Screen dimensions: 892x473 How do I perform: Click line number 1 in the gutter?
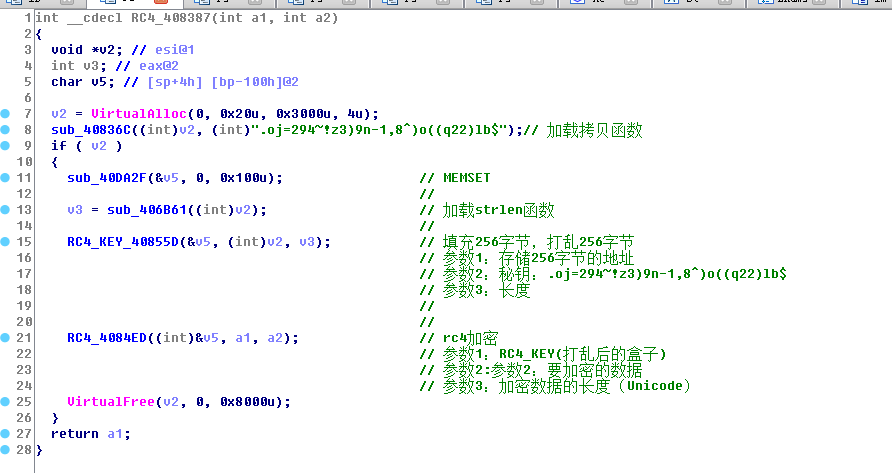coord(27,18)
